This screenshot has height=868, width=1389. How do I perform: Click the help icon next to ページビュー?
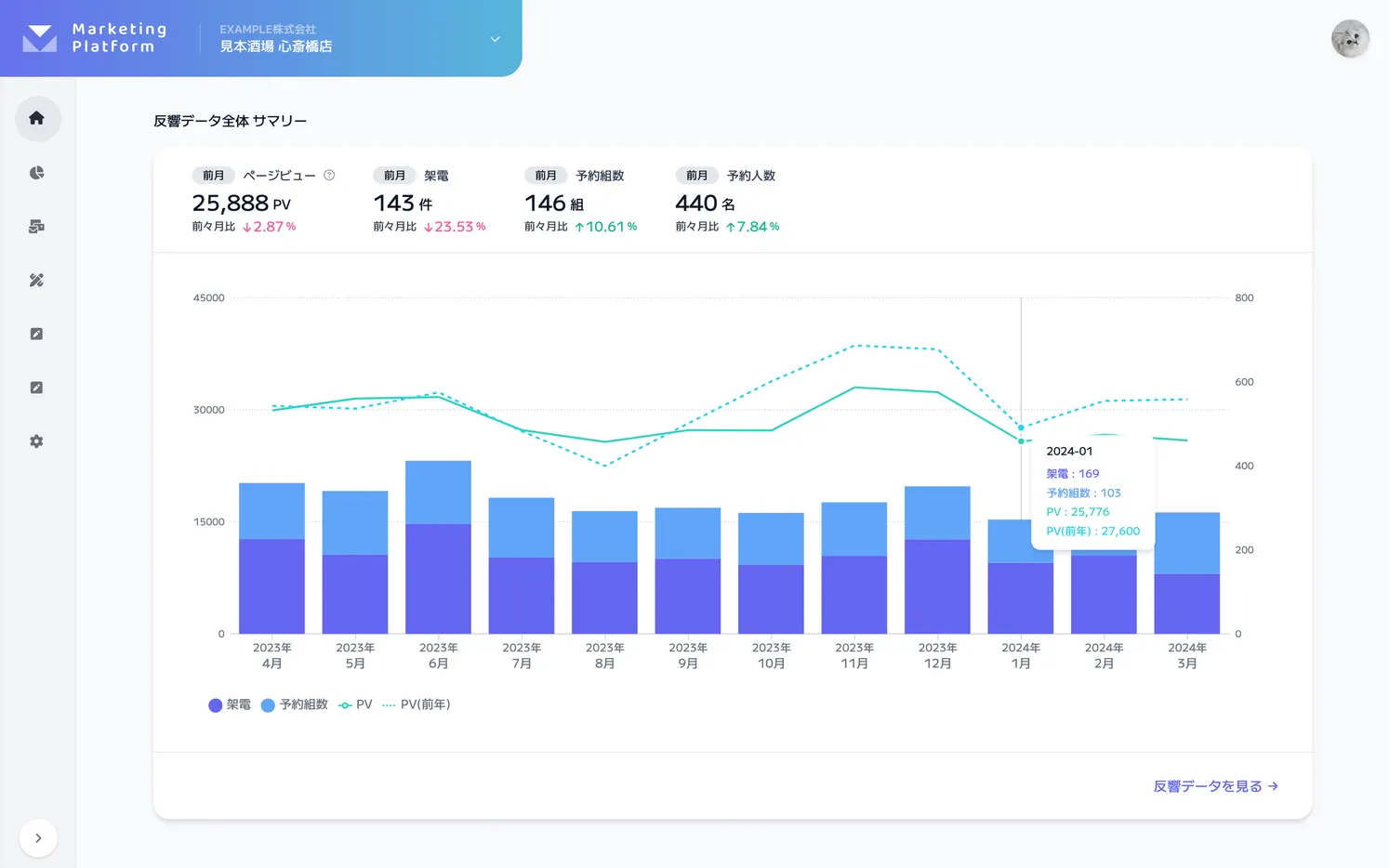pyautogui.click(x=328, y=174)
